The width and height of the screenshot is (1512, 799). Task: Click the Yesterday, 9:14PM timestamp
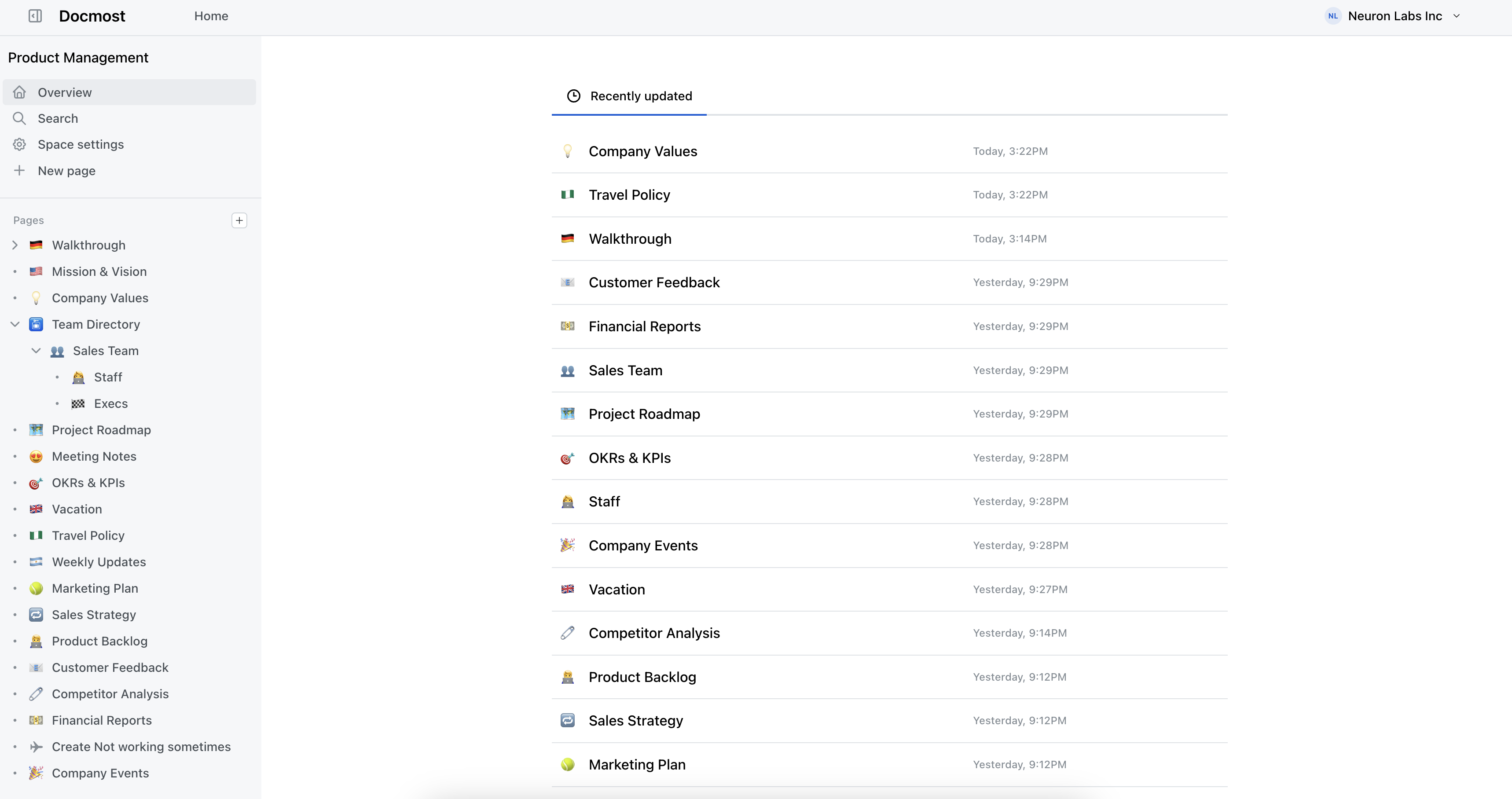[x=1020, y=633]
